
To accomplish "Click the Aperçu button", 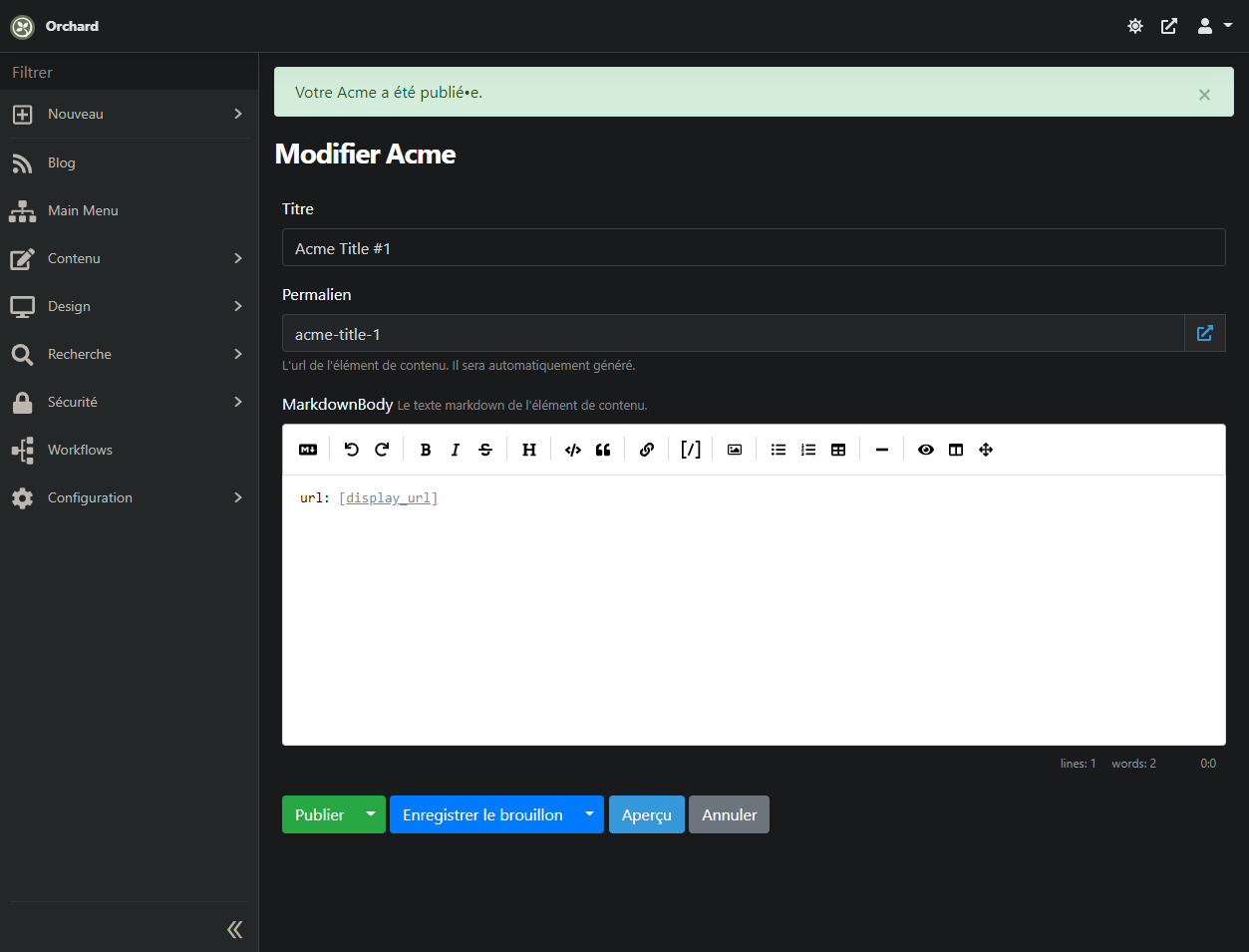I will 646,814.
